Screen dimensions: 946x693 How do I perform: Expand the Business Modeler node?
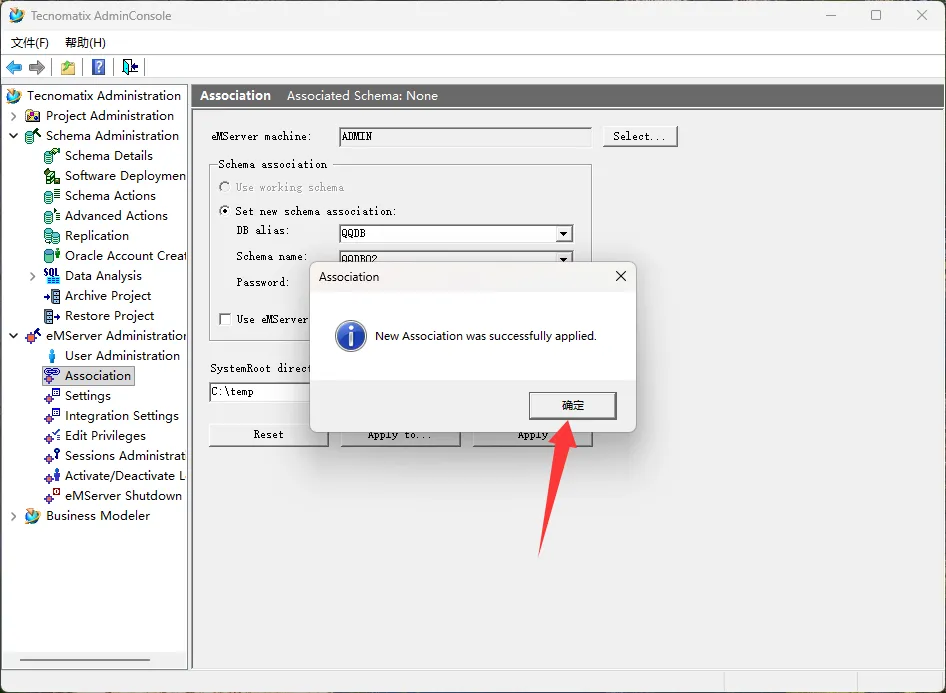pyautogui.click(x=13, y=516)
